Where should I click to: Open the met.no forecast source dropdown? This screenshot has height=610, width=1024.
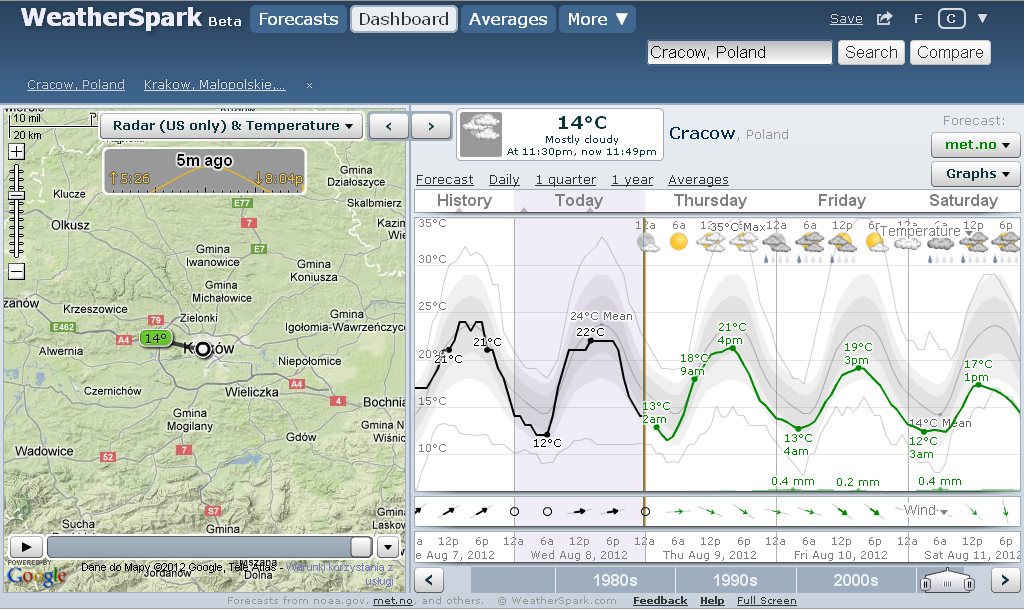(x=976, y=145)
